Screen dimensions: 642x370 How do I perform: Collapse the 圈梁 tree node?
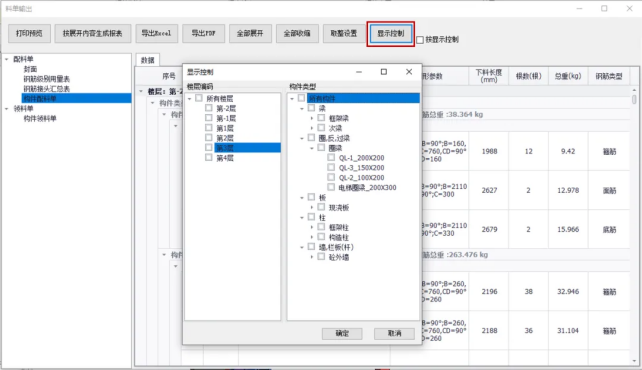(x=312, y=148)
